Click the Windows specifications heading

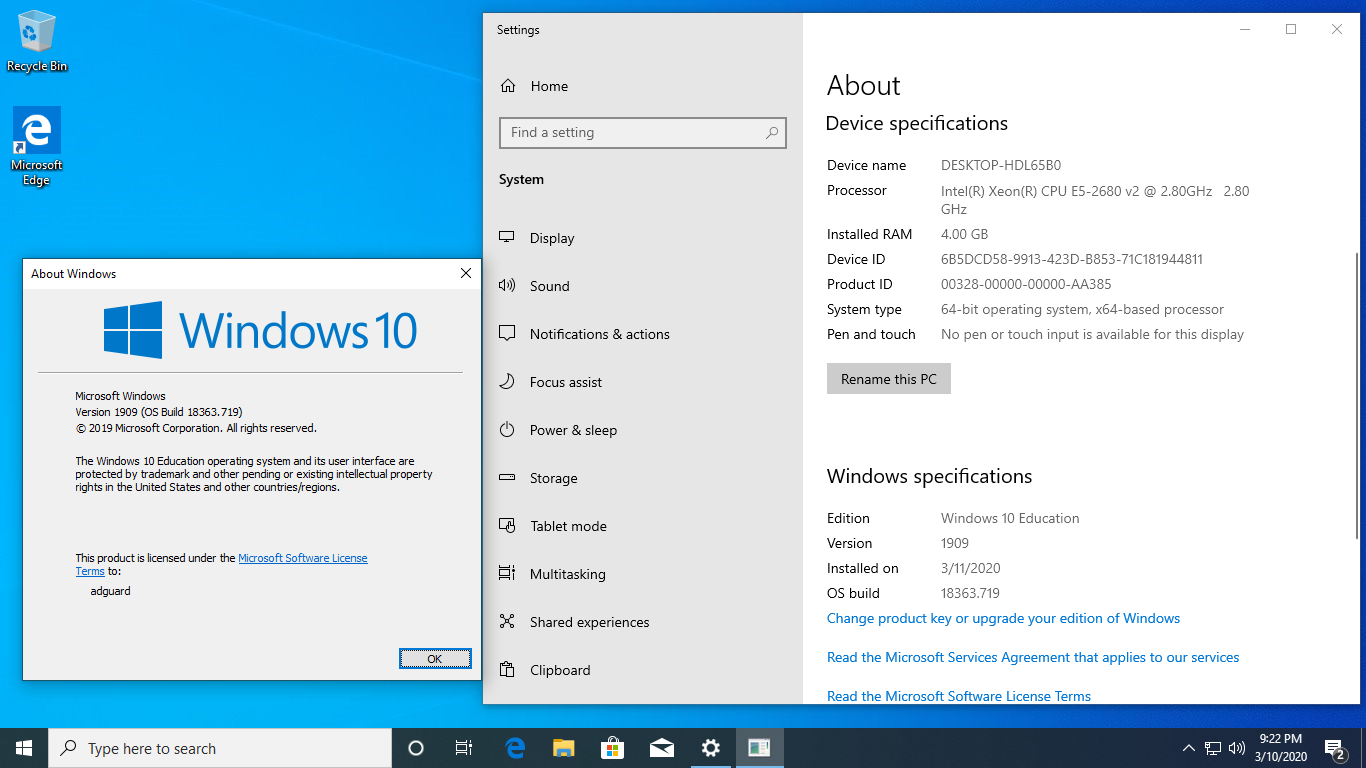(929, 476)
